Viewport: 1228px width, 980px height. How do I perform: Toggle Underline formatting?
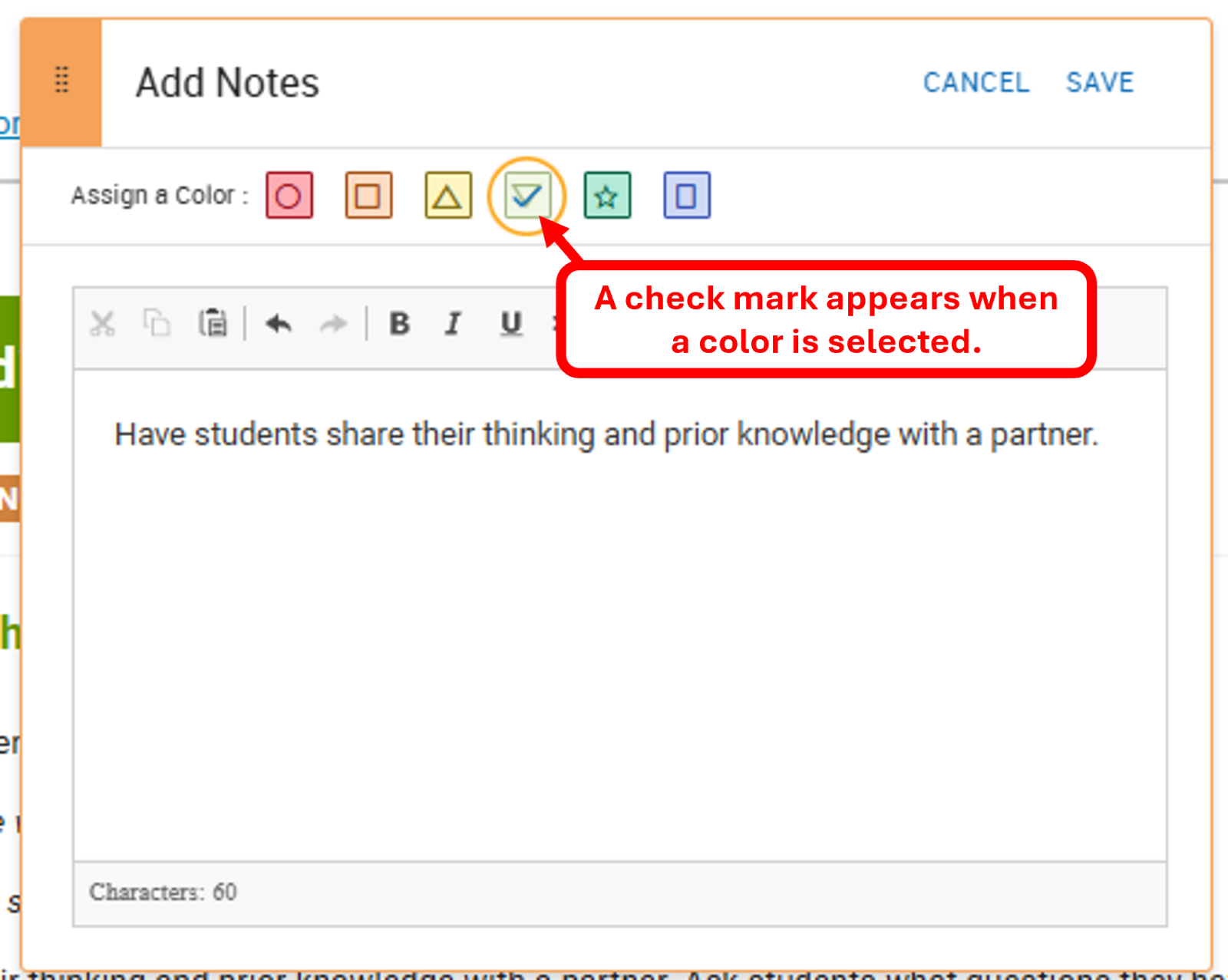click(x=511, y=324)
